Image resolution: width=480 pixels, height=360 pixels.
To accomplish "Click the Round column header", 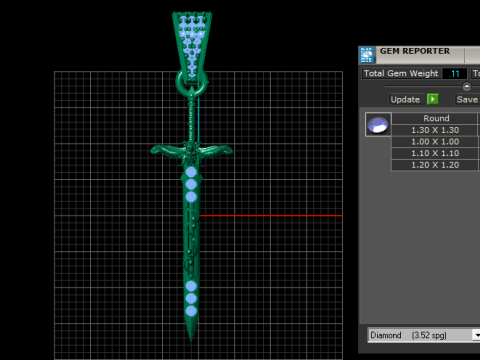I will (435, 118).
